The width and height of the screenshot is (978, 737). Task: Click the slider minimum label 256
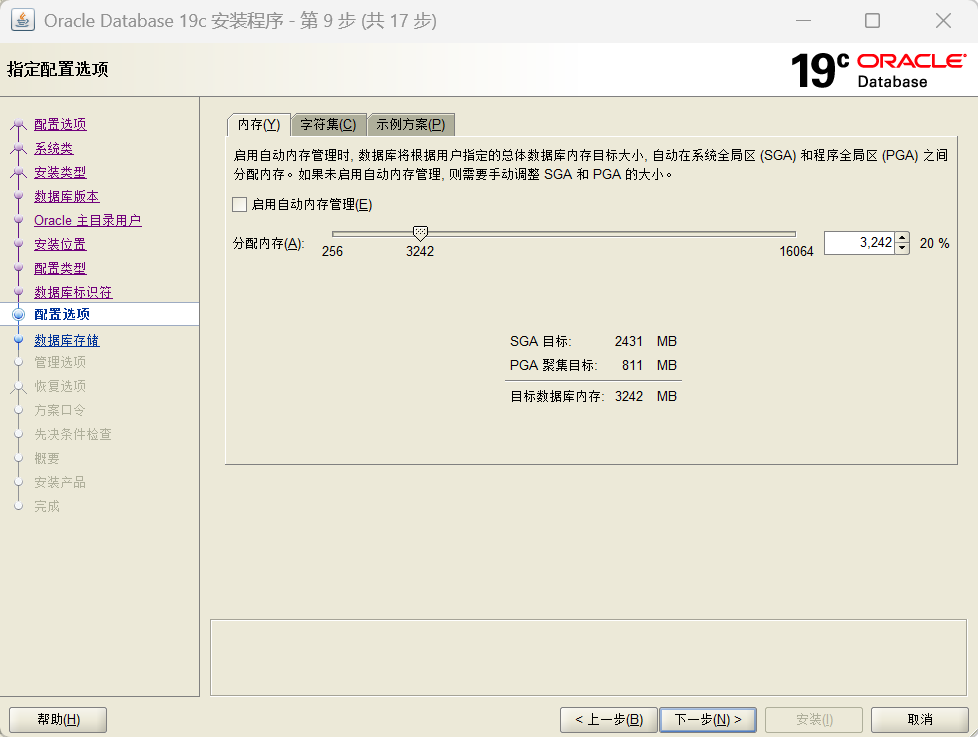(x=332, y=251)
